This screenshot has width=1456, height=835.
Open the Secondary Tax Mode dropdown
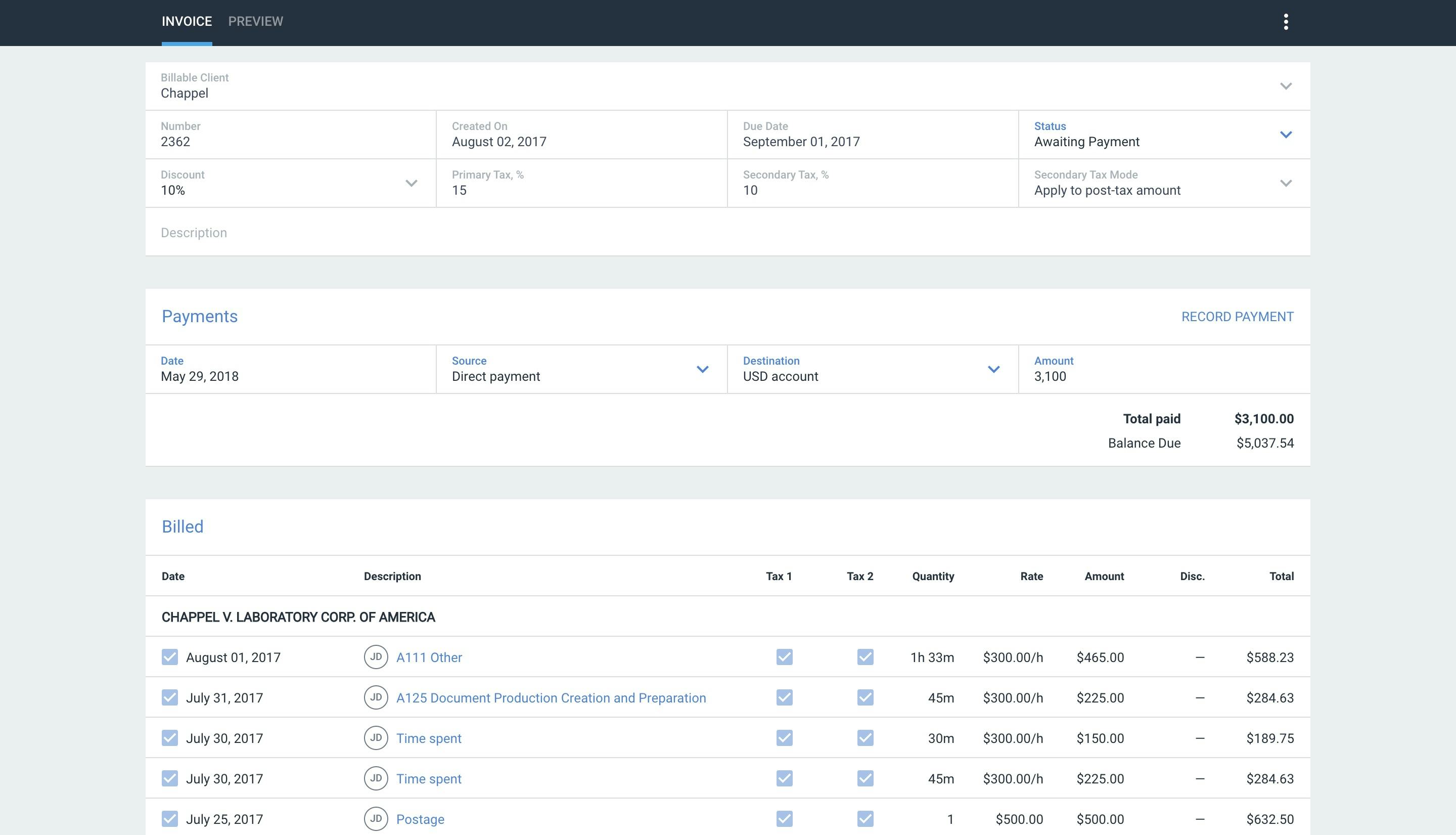pyautogui.click(x=1287, y=183)
